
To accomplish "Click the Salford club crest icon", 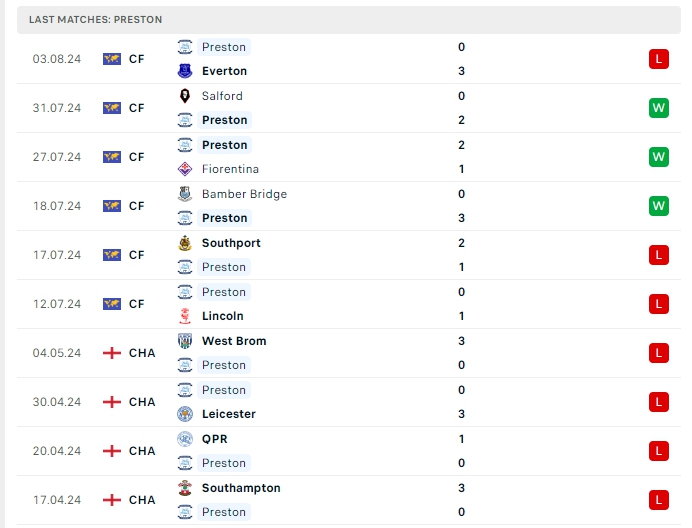I will (x=185, y=96).
